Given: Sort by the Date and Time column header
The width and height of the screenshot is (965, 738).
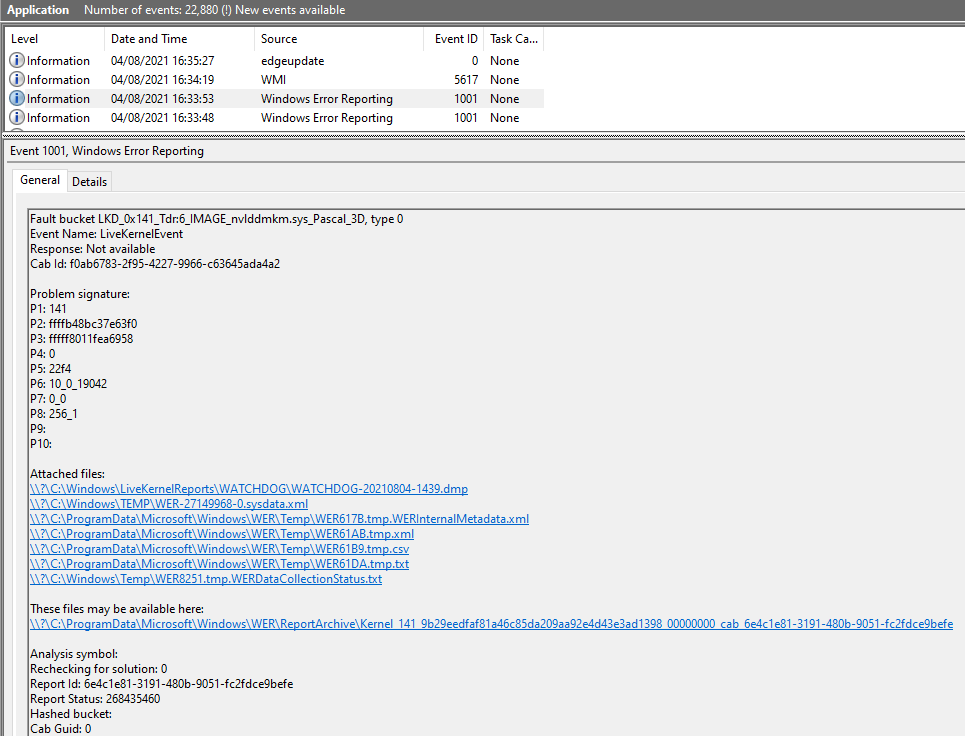Looking at the screenshot, I should pos(179,39).
